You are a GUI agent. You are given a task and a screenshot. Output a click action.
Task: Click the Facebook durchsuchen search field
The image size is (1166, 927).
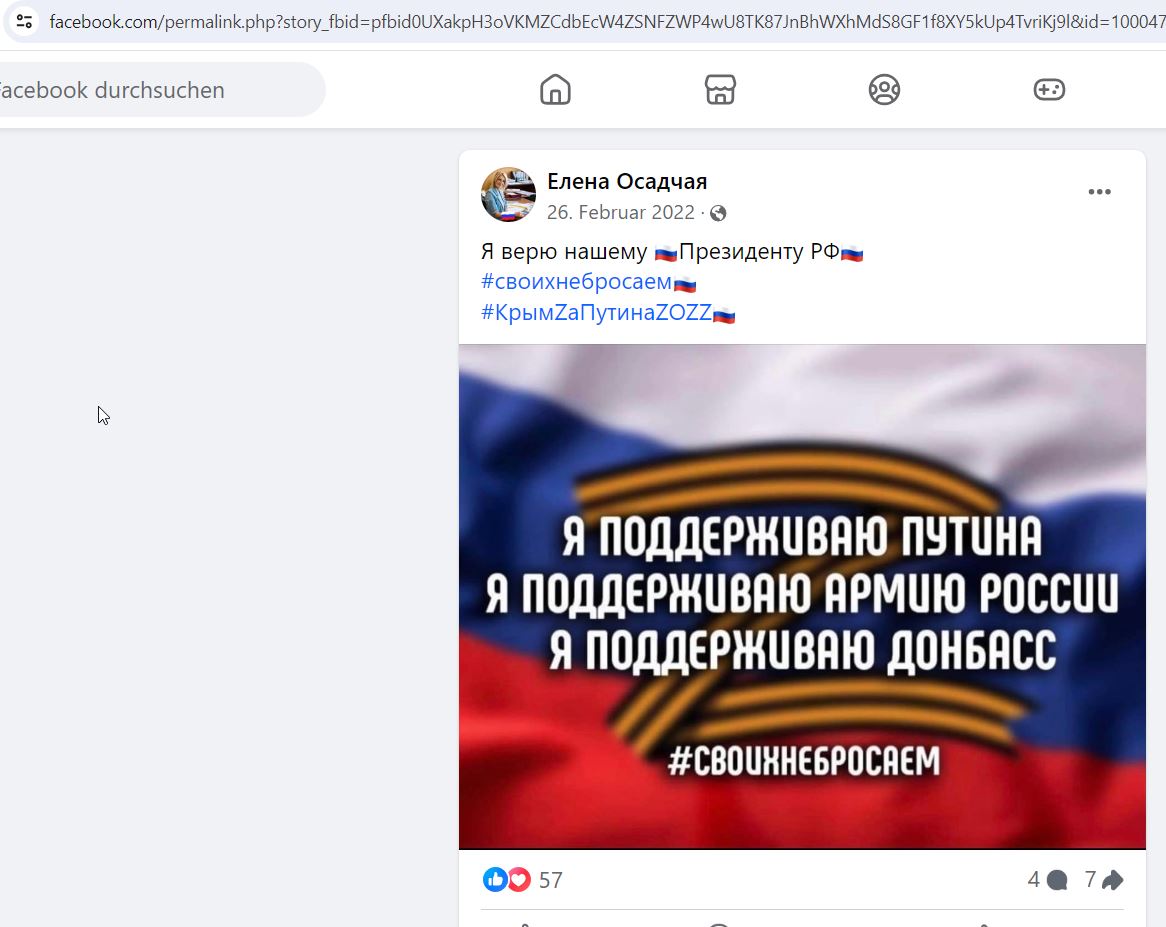click(160, 90)
